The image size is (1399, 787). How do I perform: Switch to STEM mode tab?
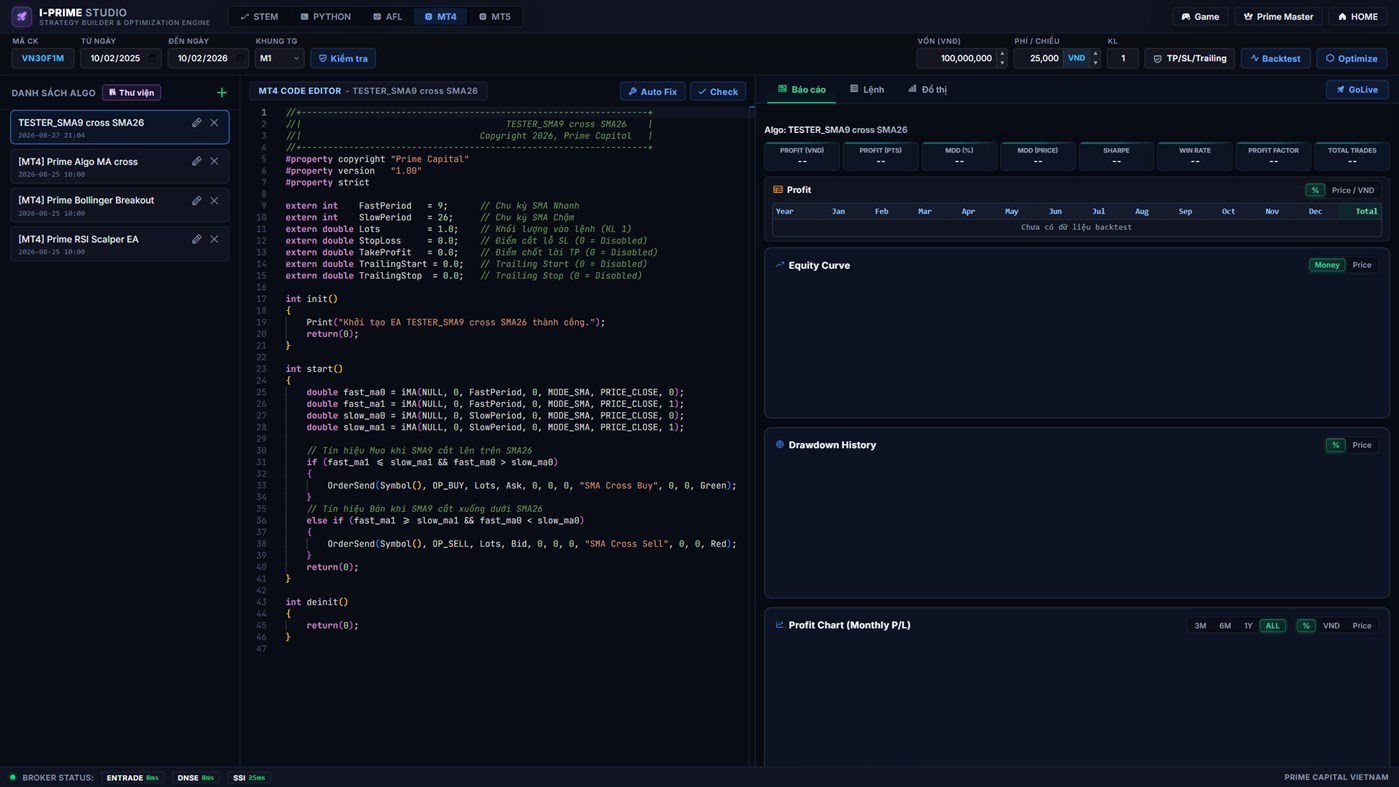(259, 16)
